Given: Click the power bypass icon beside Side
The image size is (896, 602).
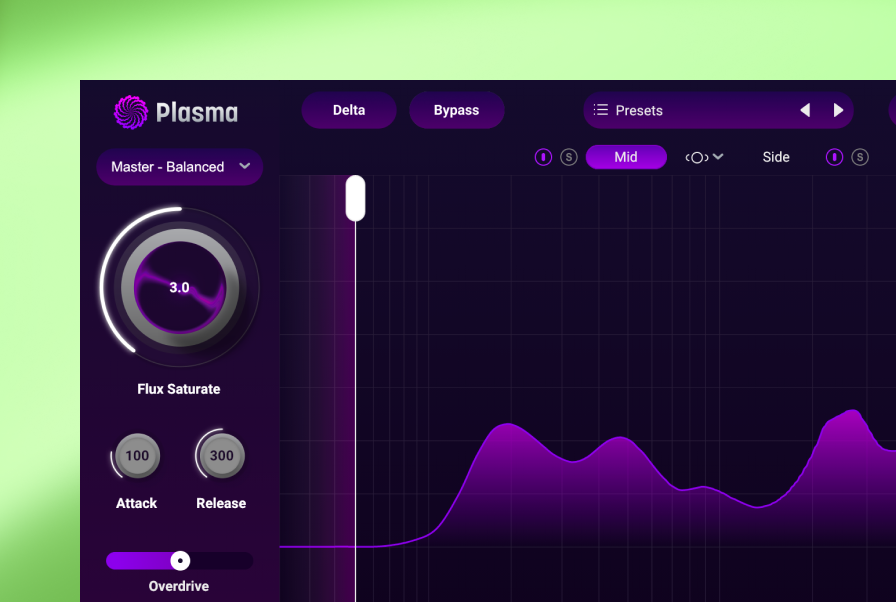Looking at the screenshot, I should (x=834, y=157).
